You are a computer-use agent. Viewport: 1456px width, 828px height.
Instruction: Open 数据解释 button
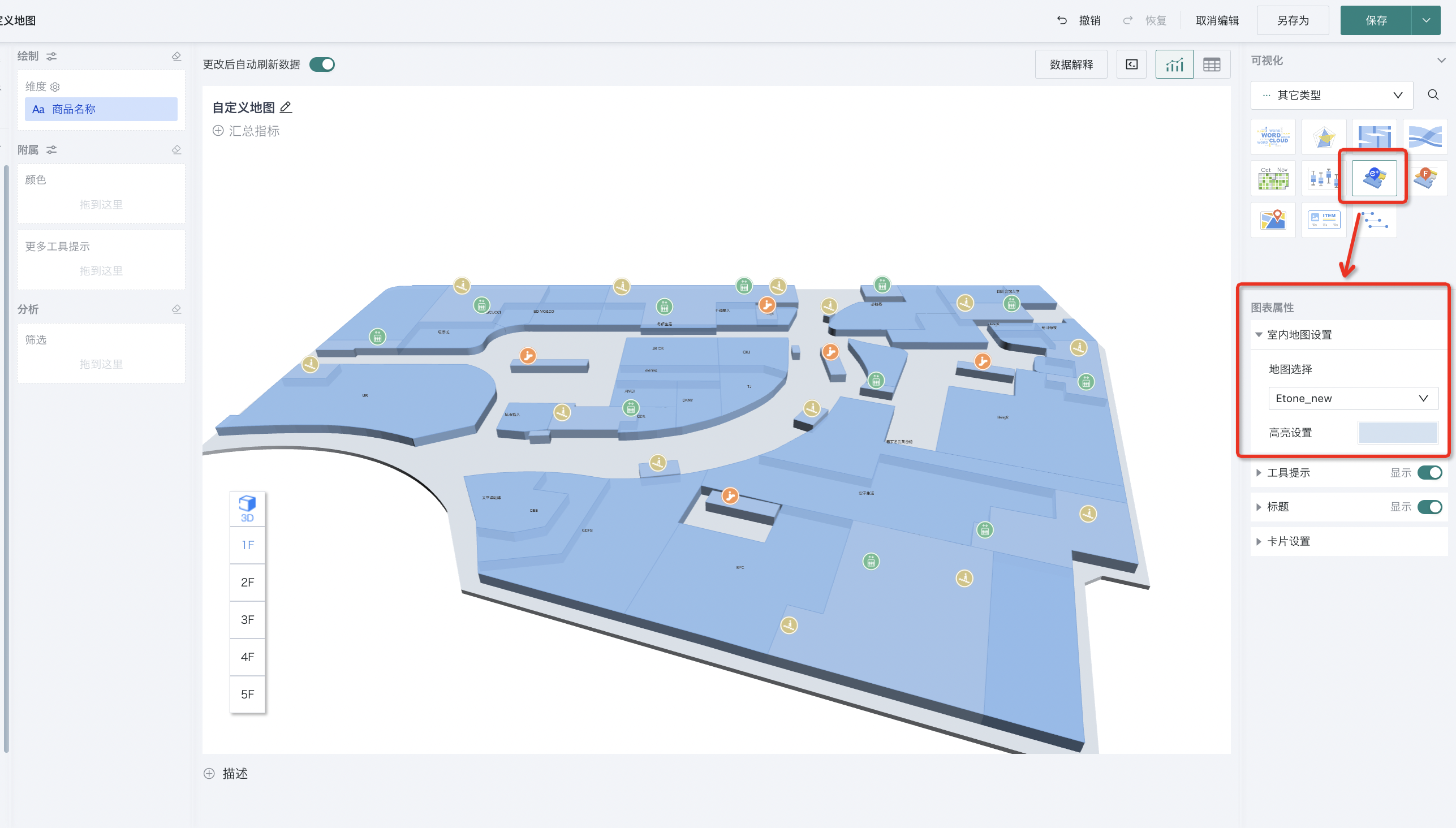coord(1071,64)
